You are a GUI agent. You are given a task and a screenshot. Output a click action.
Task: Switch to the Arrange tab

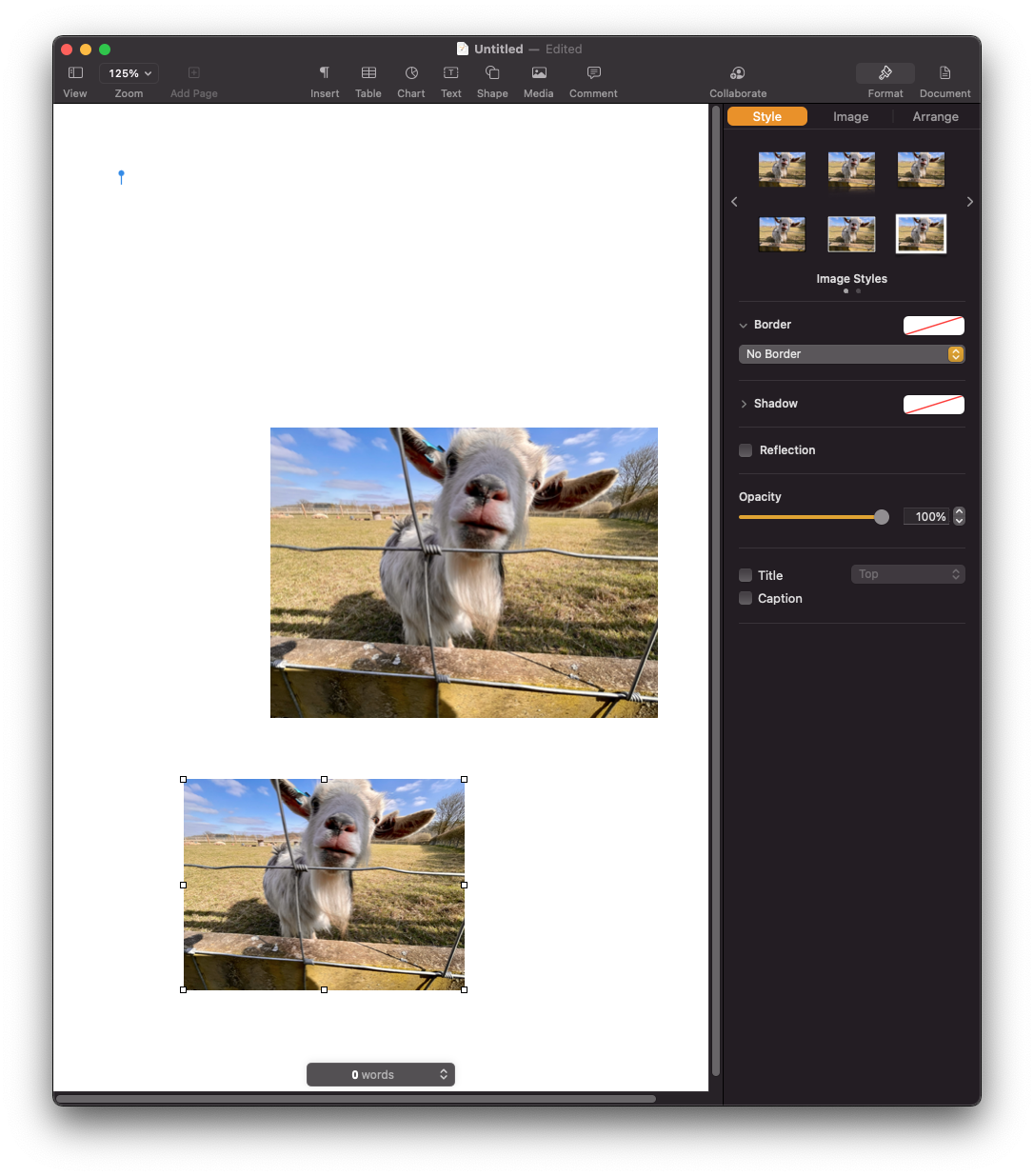point(935,116)
